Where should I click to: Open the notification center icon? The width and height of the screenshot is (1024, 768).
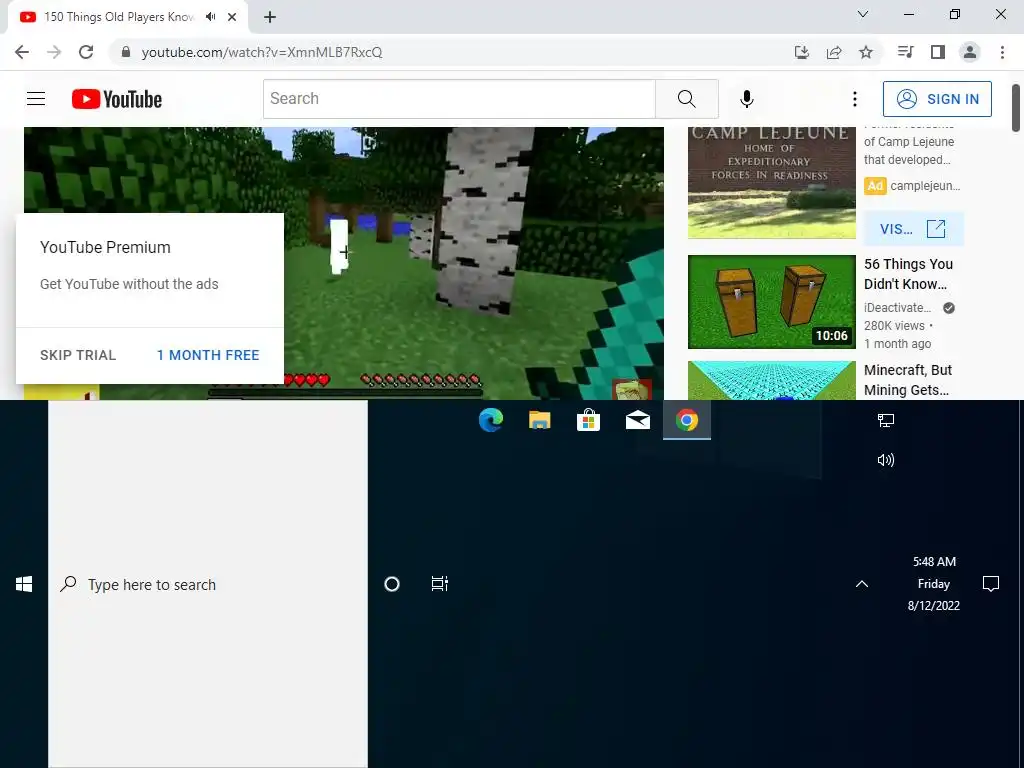(x=991, y=584)
